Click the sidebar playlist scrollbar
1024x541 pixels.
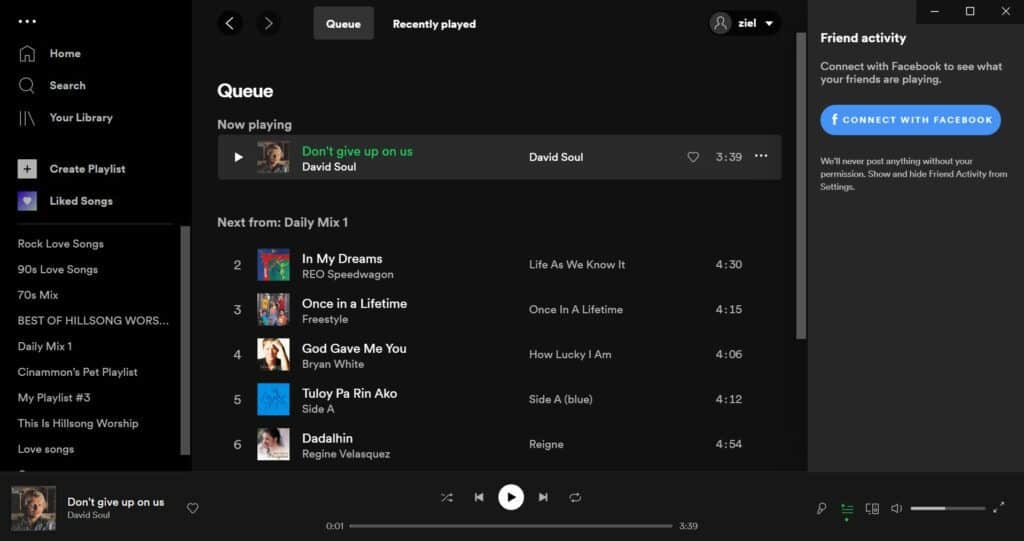tap(185, 340)
